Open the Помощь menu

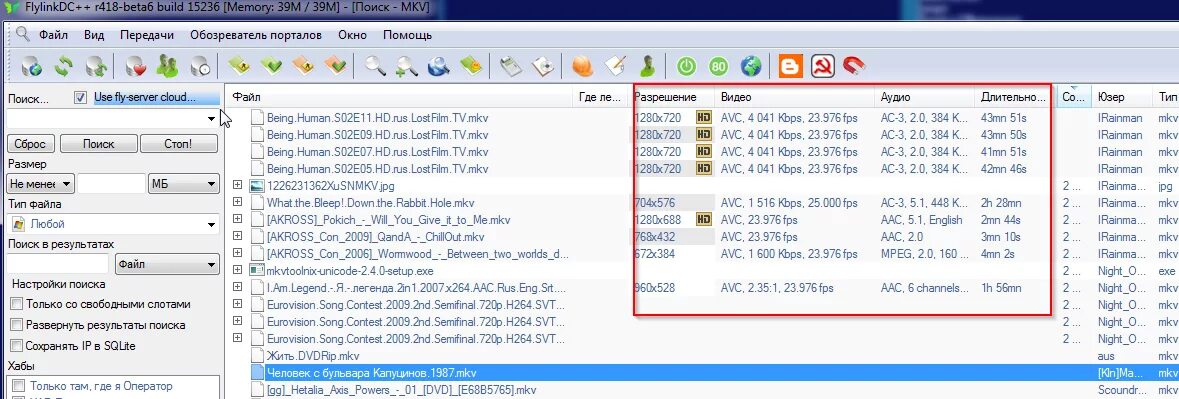pos(408,35)
